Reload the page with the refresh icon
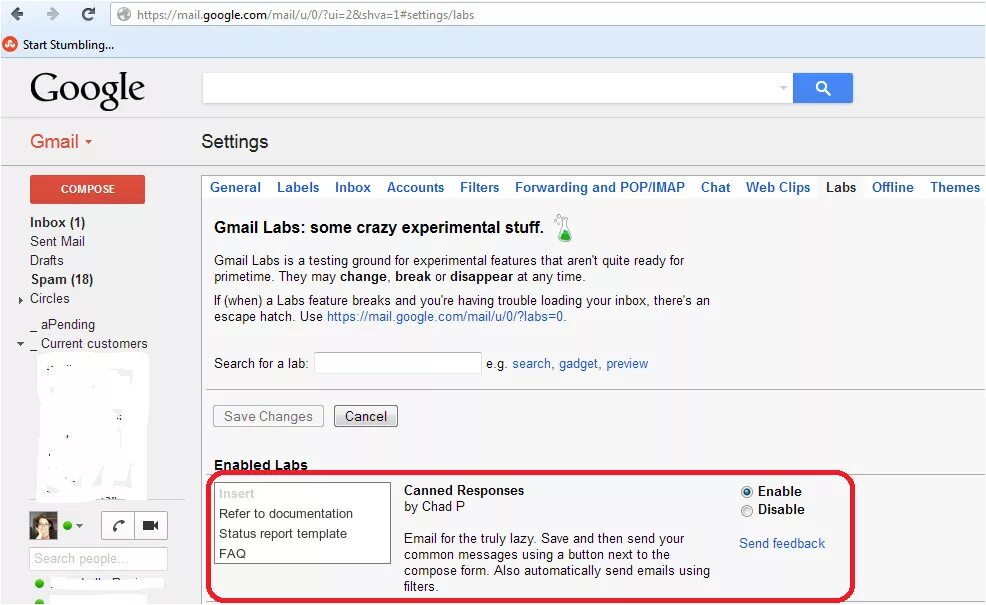 pos(88,14)
